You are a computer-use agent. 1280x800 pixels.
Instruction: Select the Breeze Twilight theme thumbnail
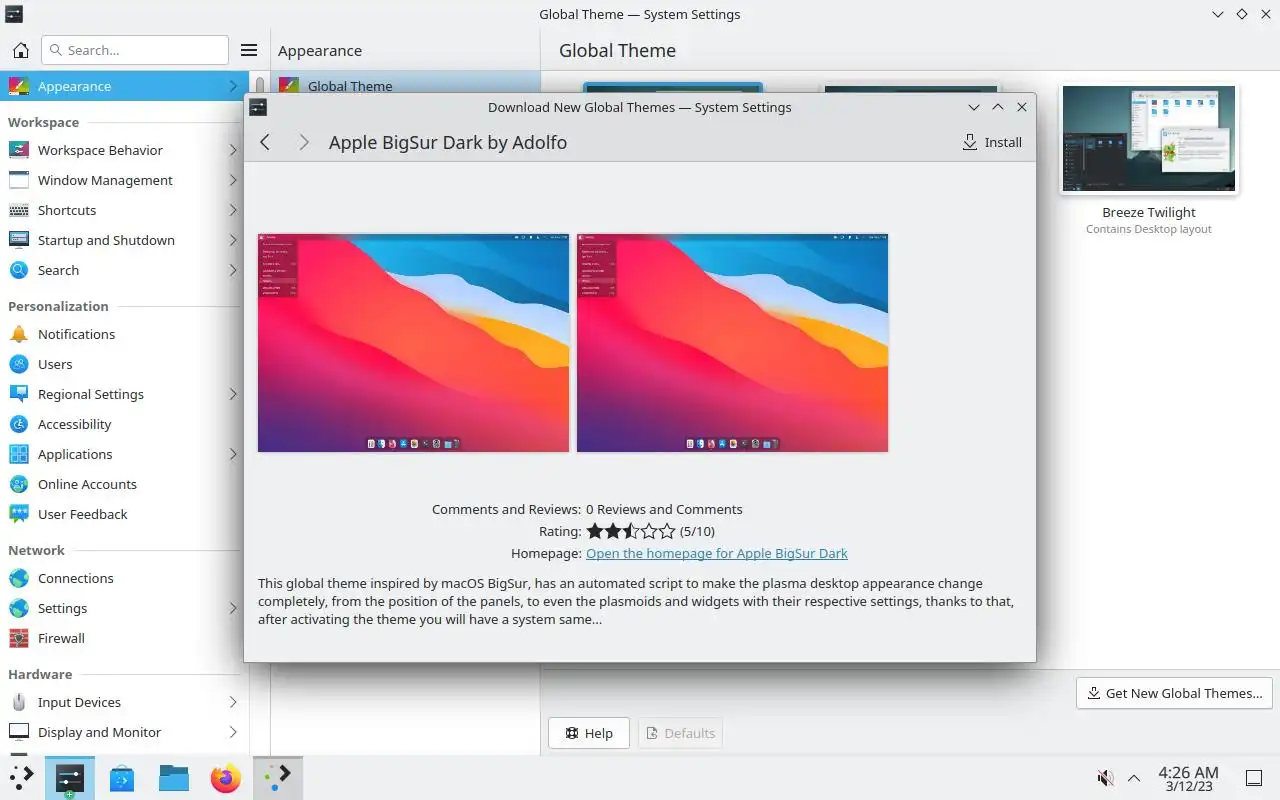click(x=1149, y=138)
